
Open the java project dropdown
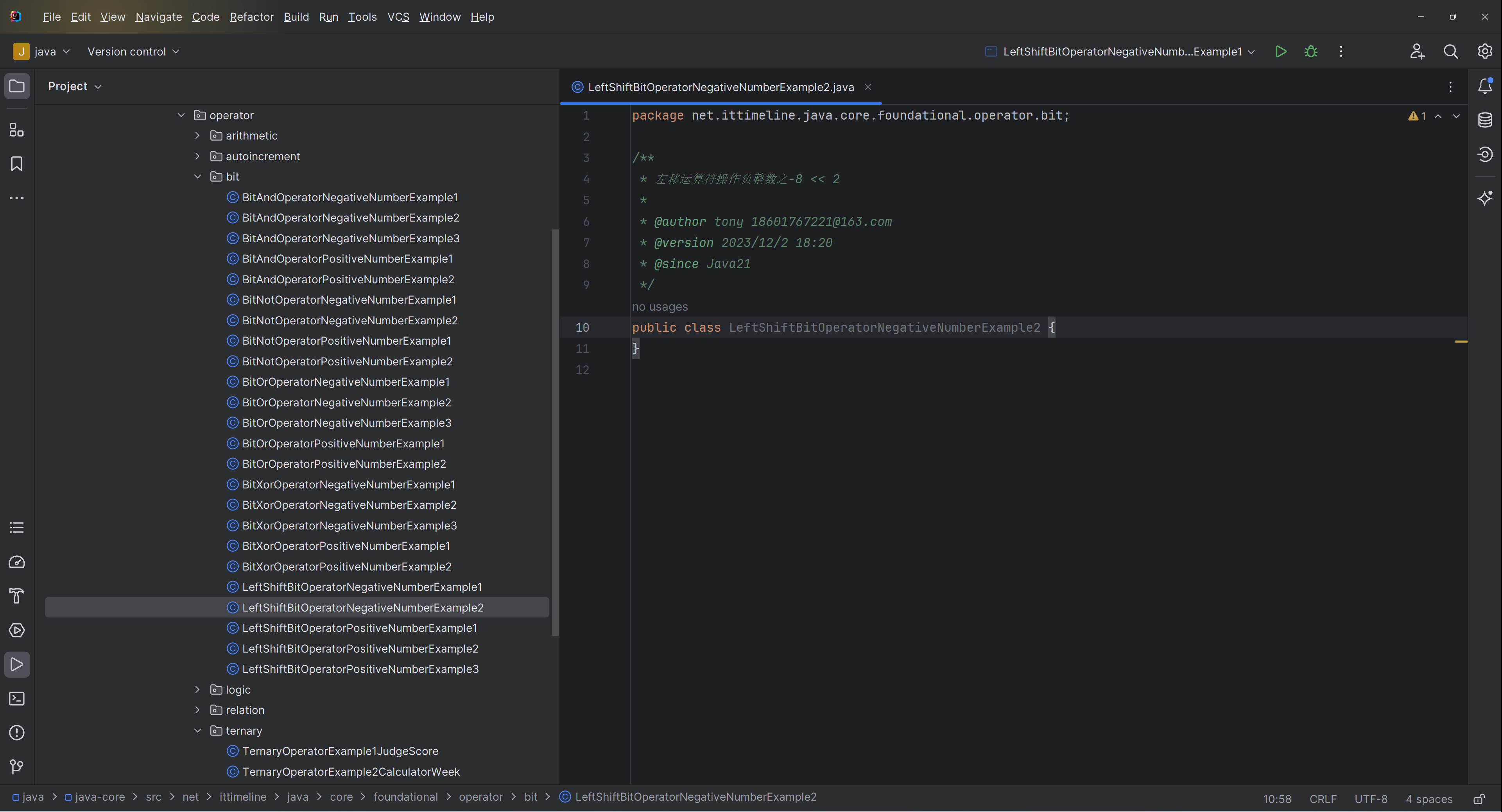point(42,51)
